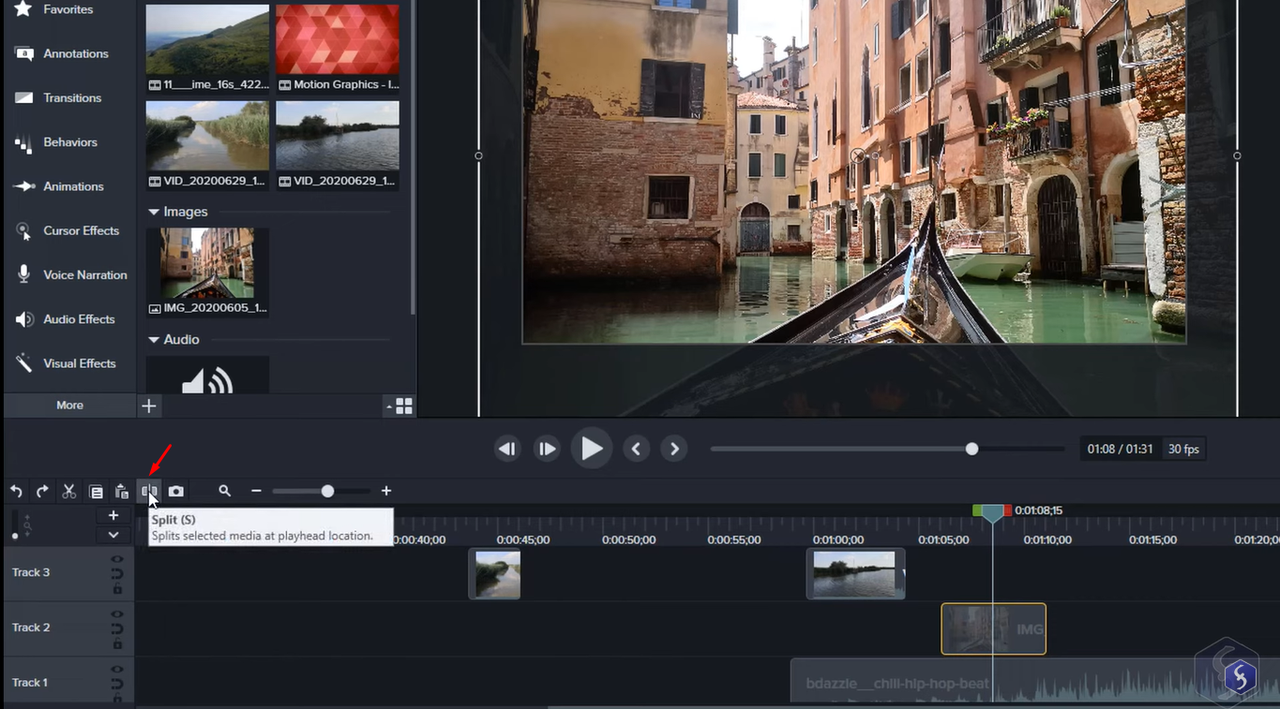Toggle magnetic mode on Track 1
Screen dimensions: 1280x709
pyautogui.click(x=117, y=684)
